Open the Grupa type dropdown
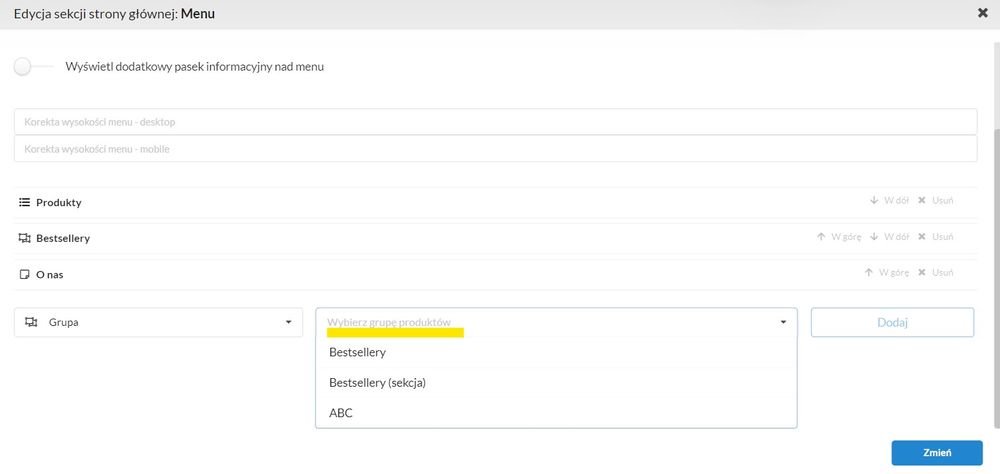This screenshot has height=474, width=1000. tap(158, 322)
